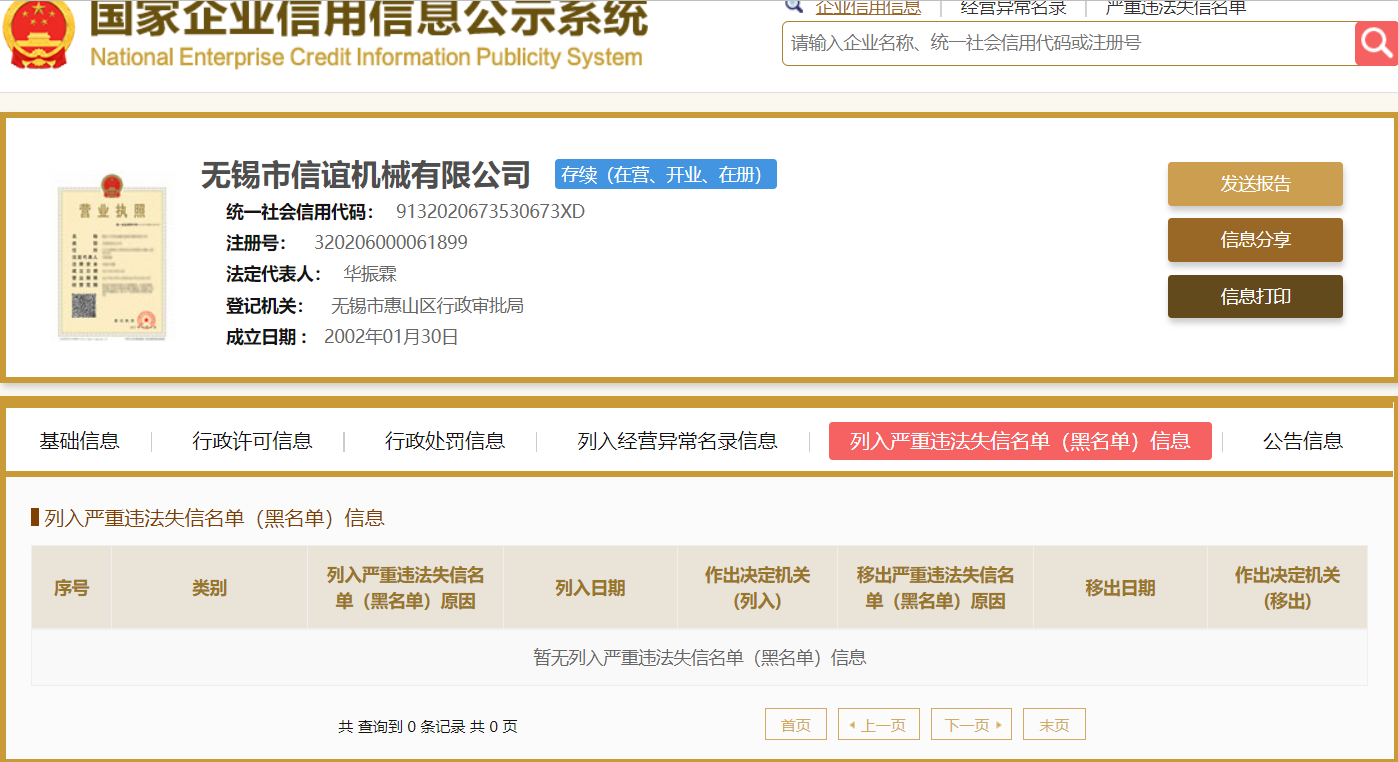
Task: Click the 信息打印 button
Action: [x=1255, y=296]
